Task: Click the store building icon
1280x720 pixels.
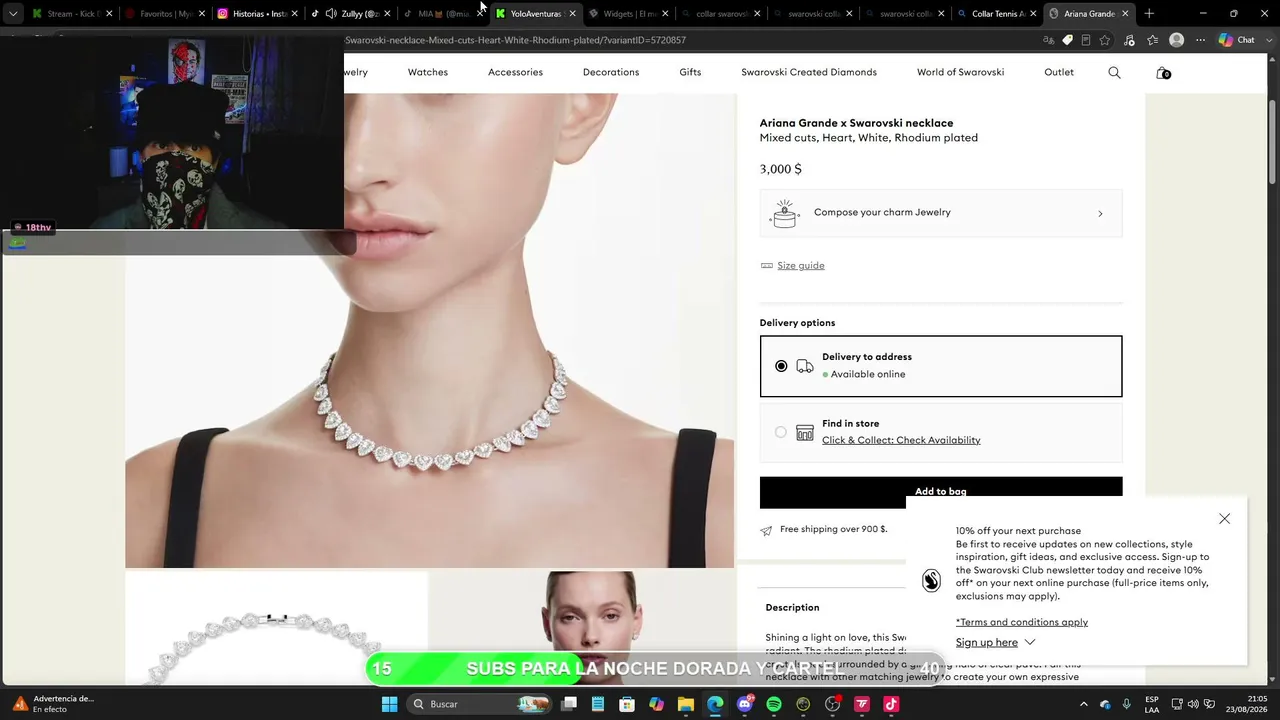Action: pos(805,432)
